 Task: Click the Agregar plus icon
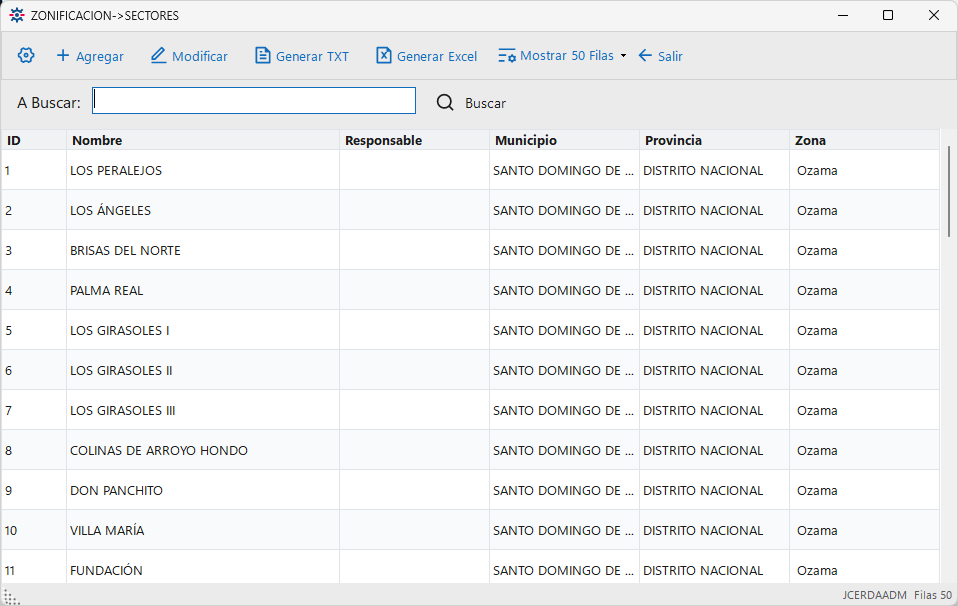point(63,56)
